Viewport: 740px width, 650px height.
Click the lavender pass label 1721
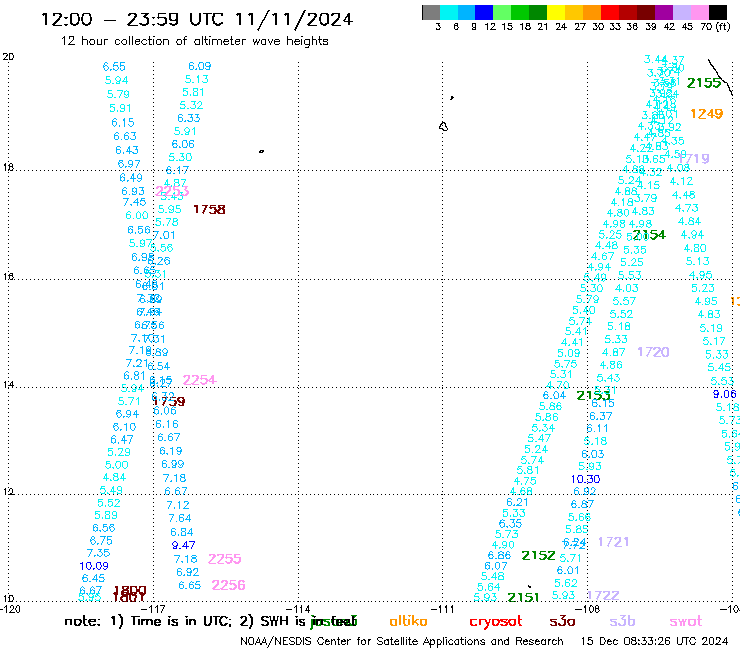point(614,542)
